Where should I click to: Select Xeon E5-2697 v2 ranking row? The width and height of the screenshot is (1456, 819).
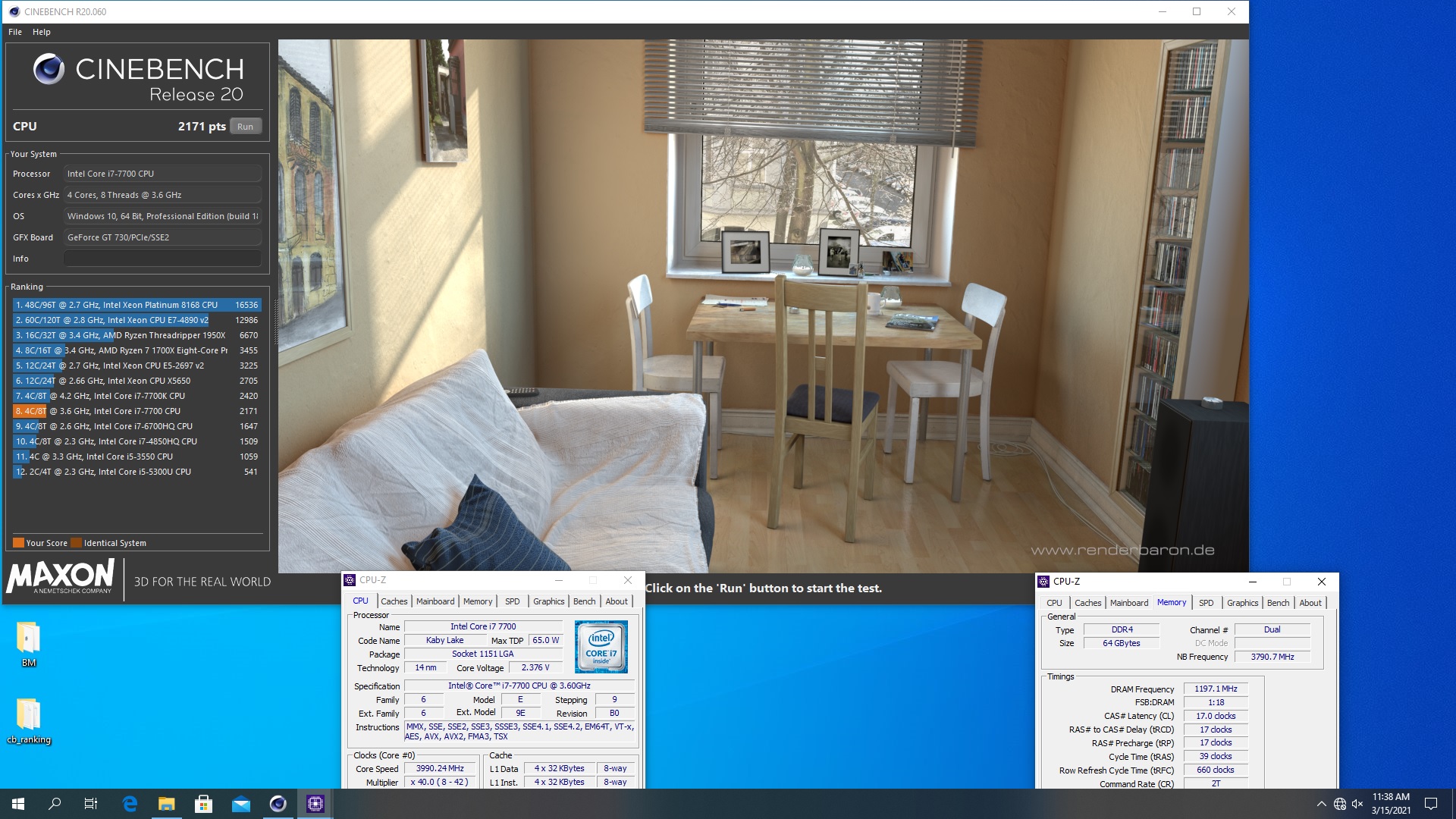click(136, 366)
